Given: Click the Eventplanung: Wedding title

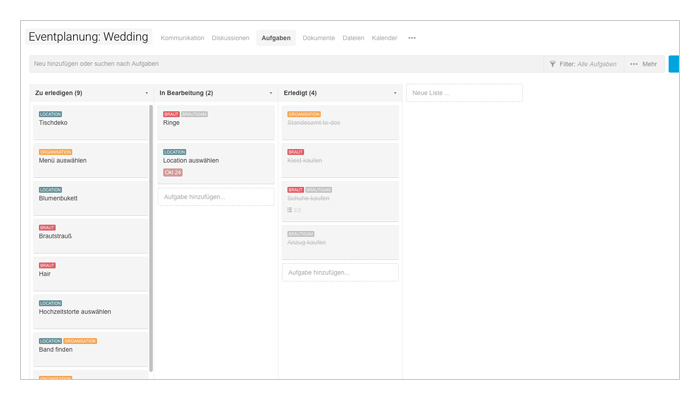Looking at the screenshot, I should point(88,37).
